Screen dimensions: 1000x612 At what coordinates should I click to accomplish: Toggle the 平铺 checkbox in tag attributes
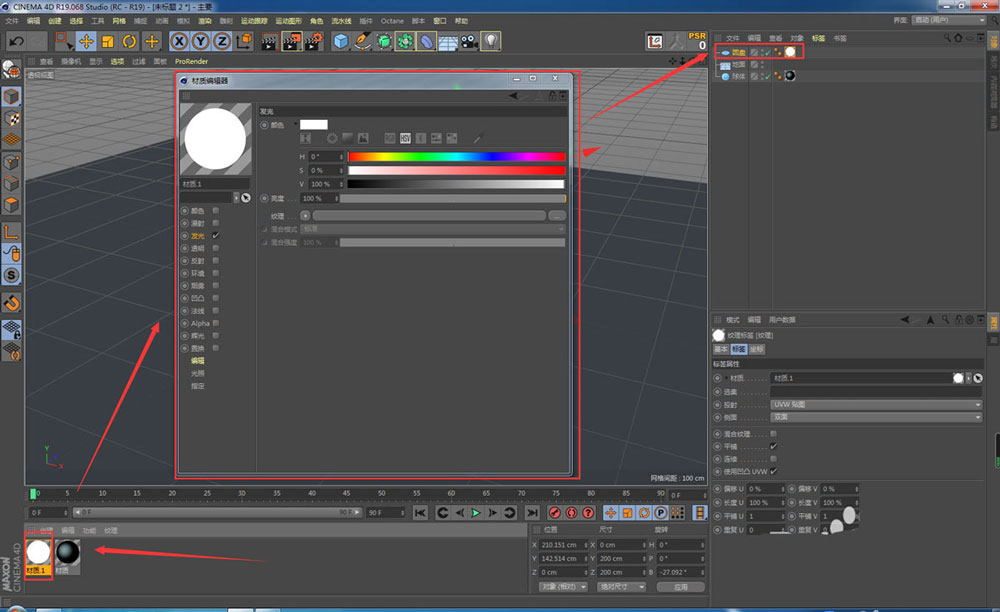point(773,446)
